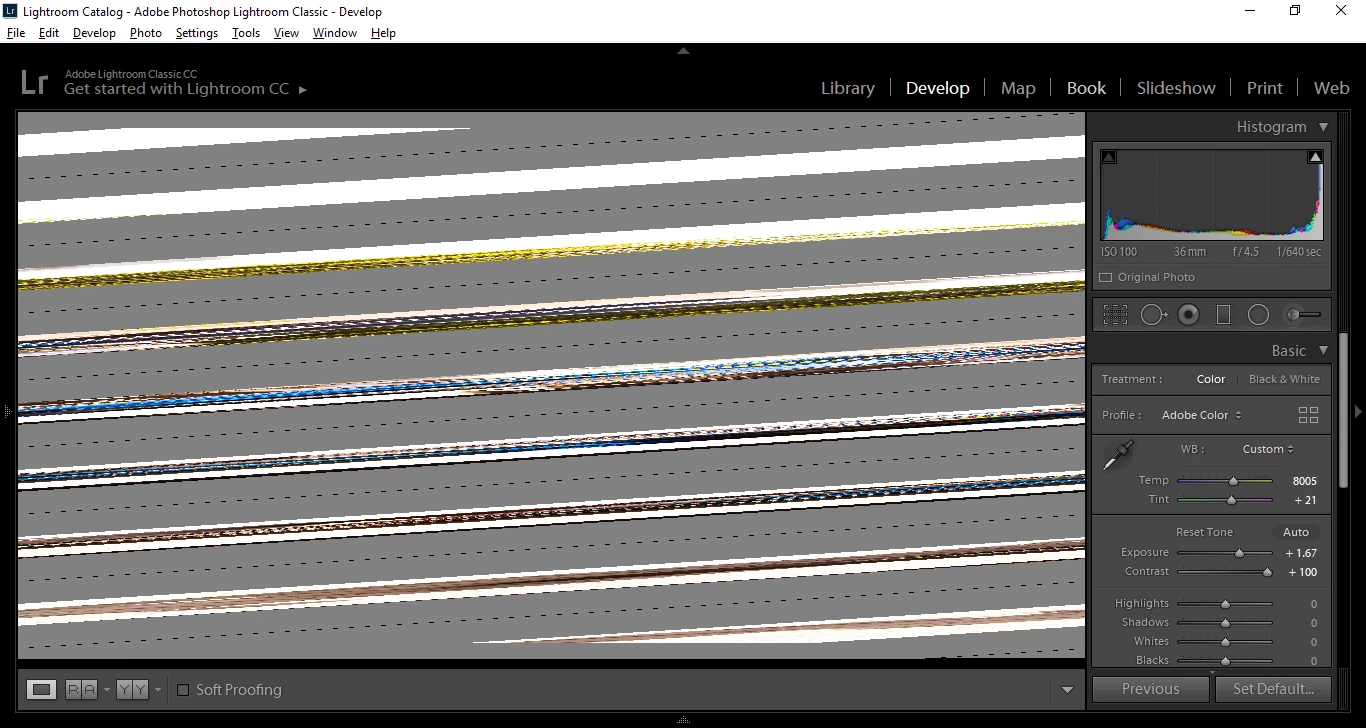This screenshot has height=728, width=1366.
Task: Open the Window menu
Action: pos(335,33)
